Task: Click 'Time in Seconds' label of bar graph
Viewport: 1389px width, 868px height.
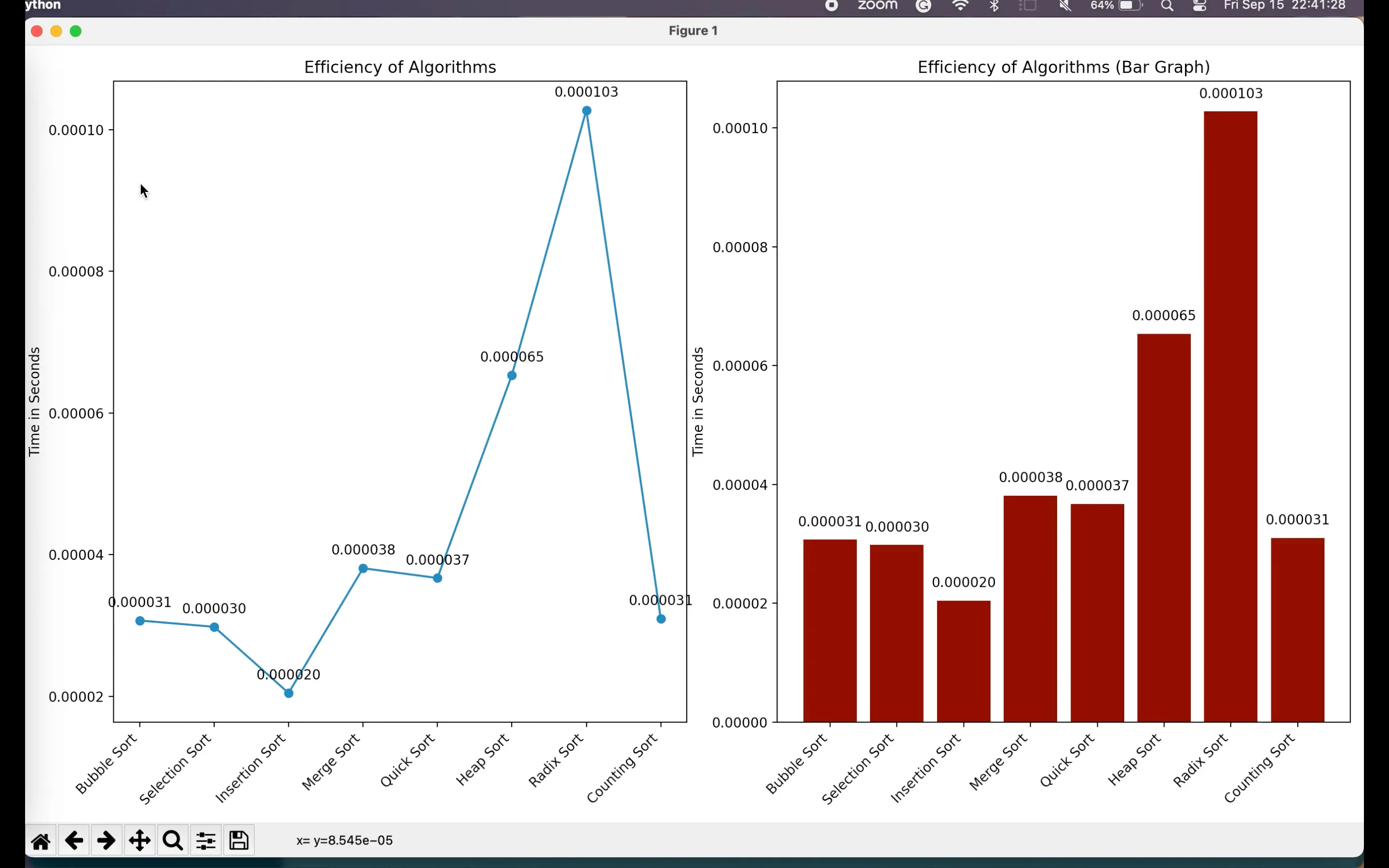Action: pos(698,402)
